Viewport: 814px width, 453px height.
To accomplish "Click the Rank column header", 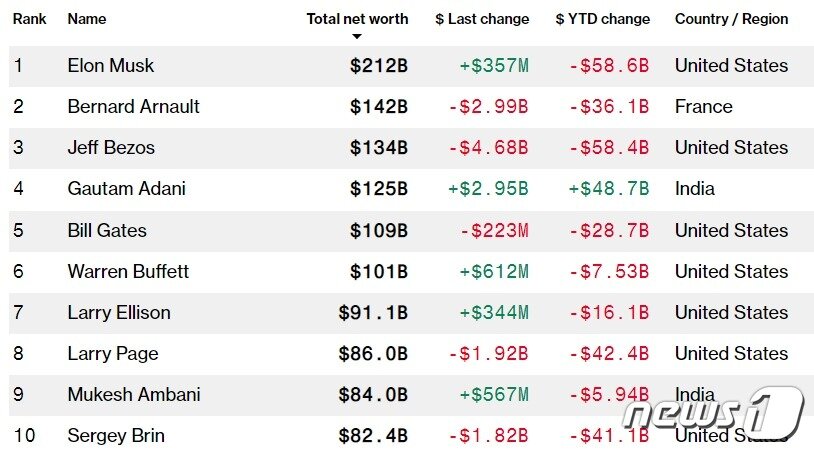I will 29,19.
